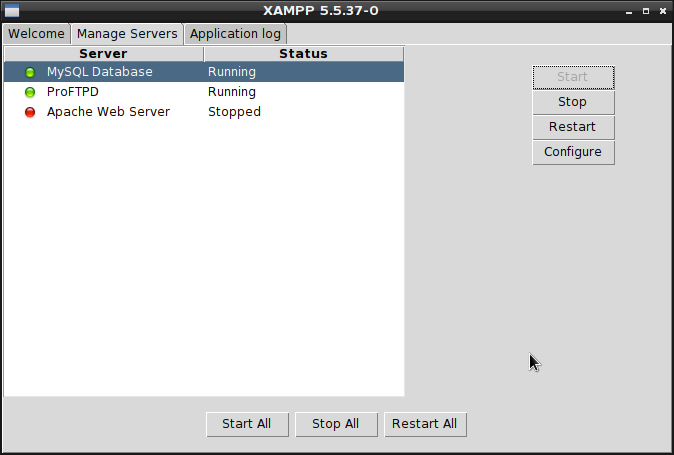Stop all servers with Stop All

(x=336, y=424)
